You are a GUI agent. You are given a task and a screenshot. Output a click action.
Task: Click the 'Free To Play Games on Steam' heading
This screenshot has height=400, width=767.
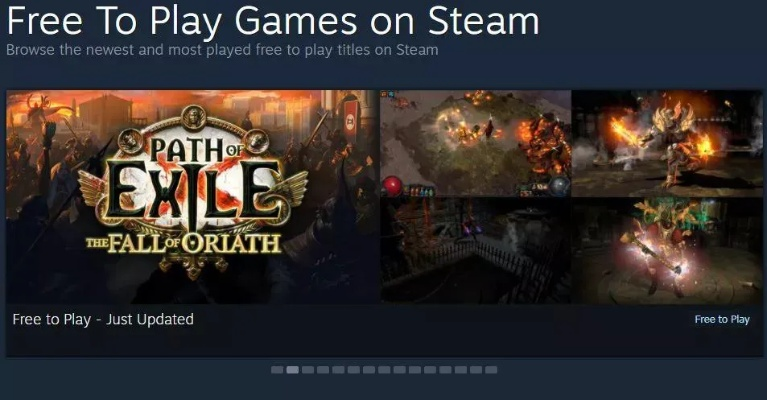click(272, 21)
